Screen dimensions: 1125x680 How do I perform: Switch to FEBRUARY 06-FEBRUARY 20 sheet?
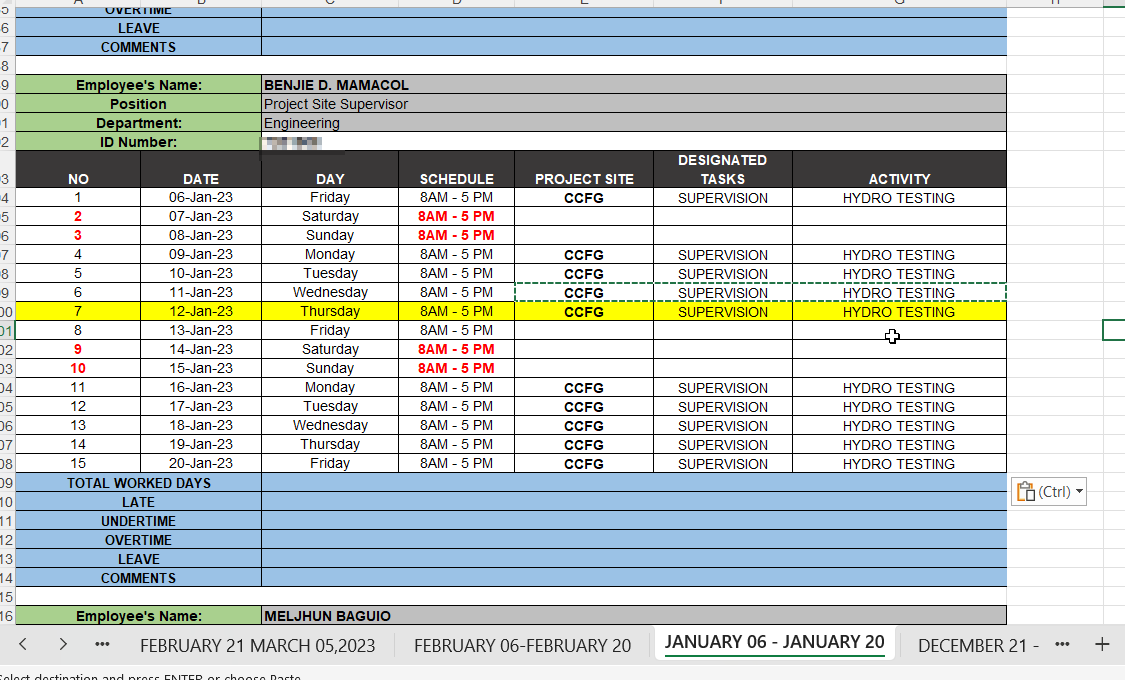click(522, 646)
